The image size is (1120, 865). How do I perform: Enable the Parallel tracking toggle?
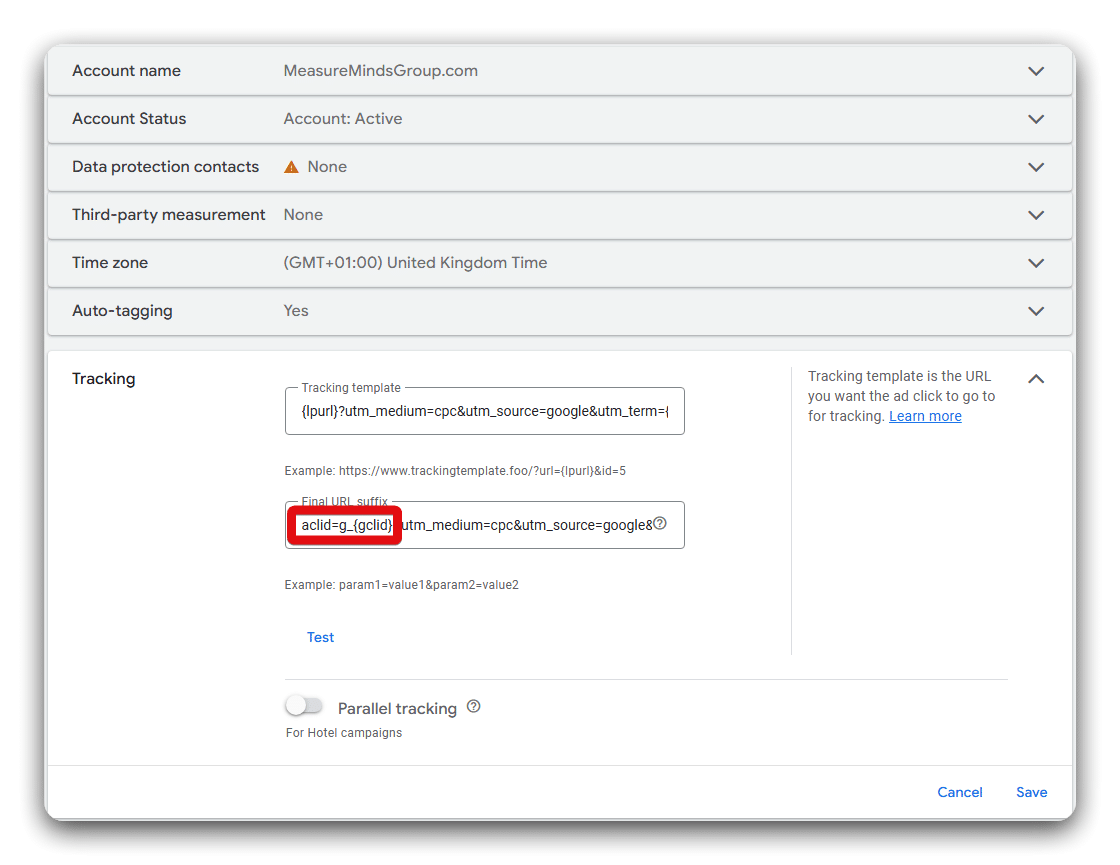304,705
